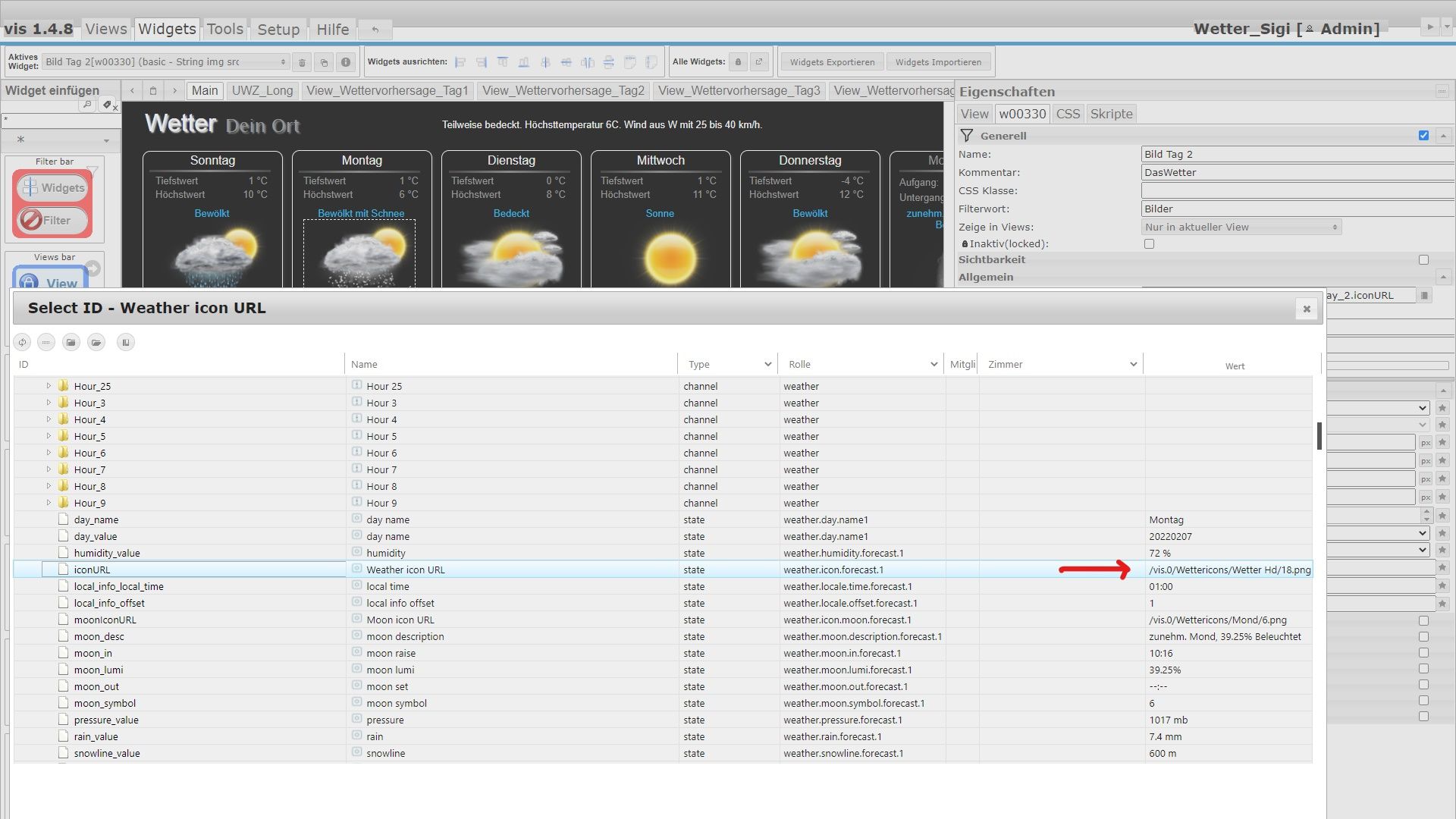Viewport: 1456px width, 819px height.
Task: Click Widgets Exportieren button
Action: (832, 62)
